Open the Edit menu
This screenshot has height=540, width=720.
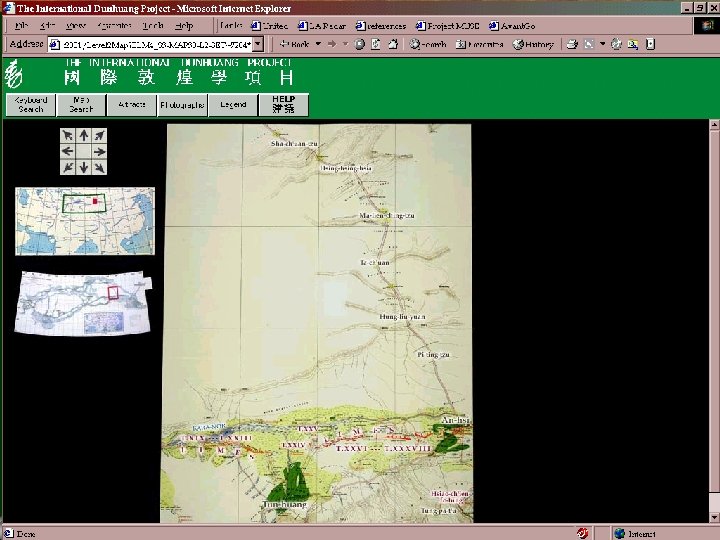(x=47, y=26)
